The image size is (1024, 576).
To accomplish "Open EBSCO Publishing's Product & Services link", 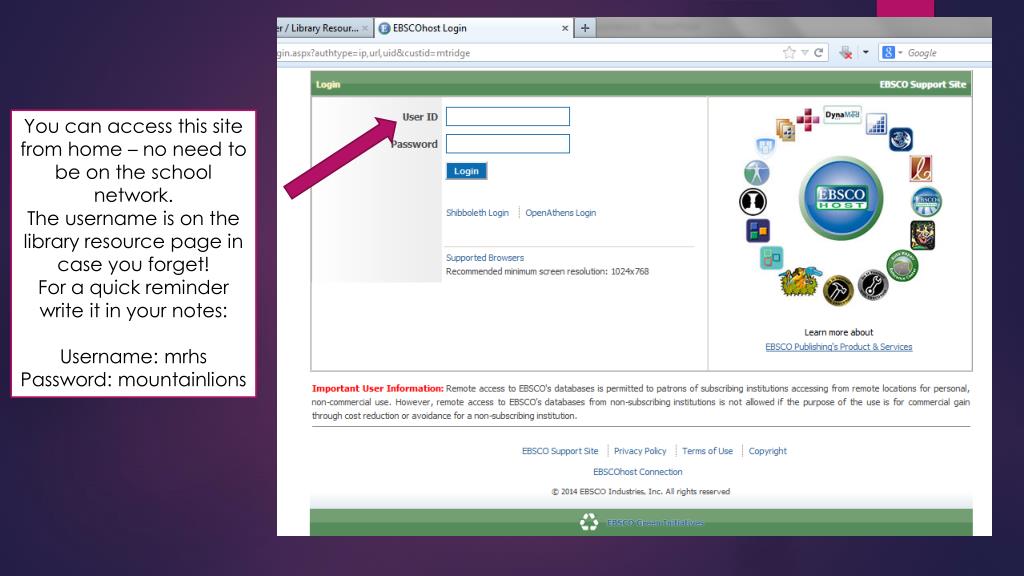I will (839, 347).
